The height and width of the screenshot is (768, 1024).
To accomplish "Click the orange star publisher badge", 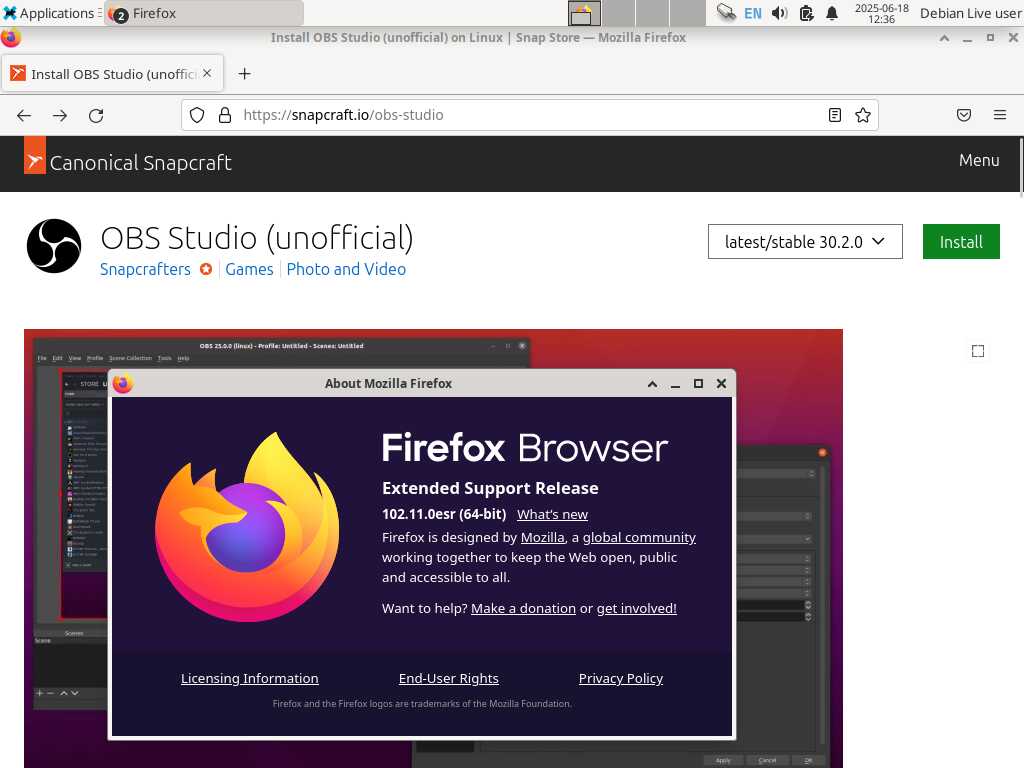I will point(206,269).
